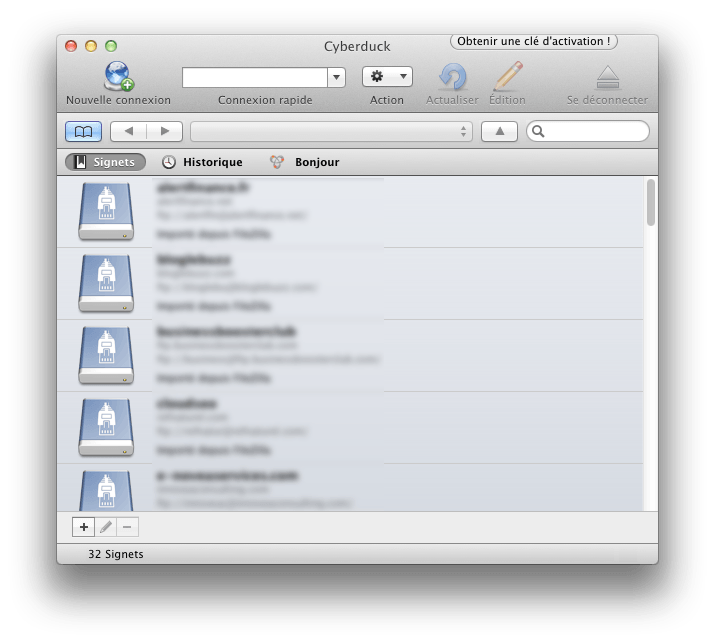715x643 pixels.
Task: Select the second bookmark drive icon
Action: coord(106,283)
